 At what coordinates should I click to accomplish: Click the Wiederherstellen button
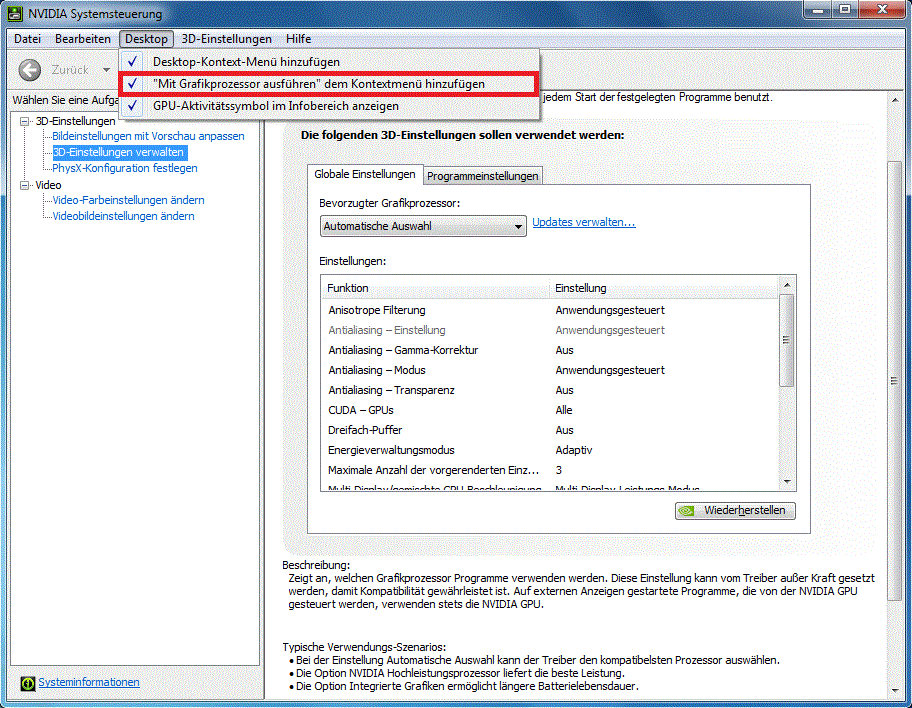(x=735, y=511)
